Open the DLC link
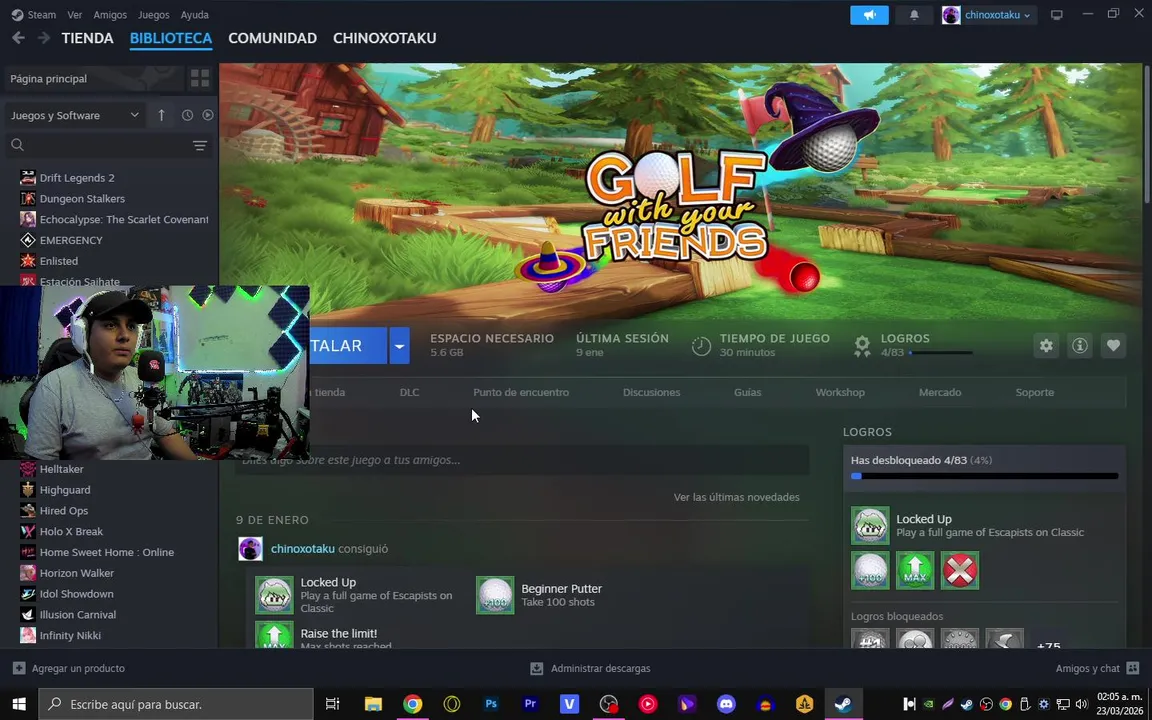 409,392
